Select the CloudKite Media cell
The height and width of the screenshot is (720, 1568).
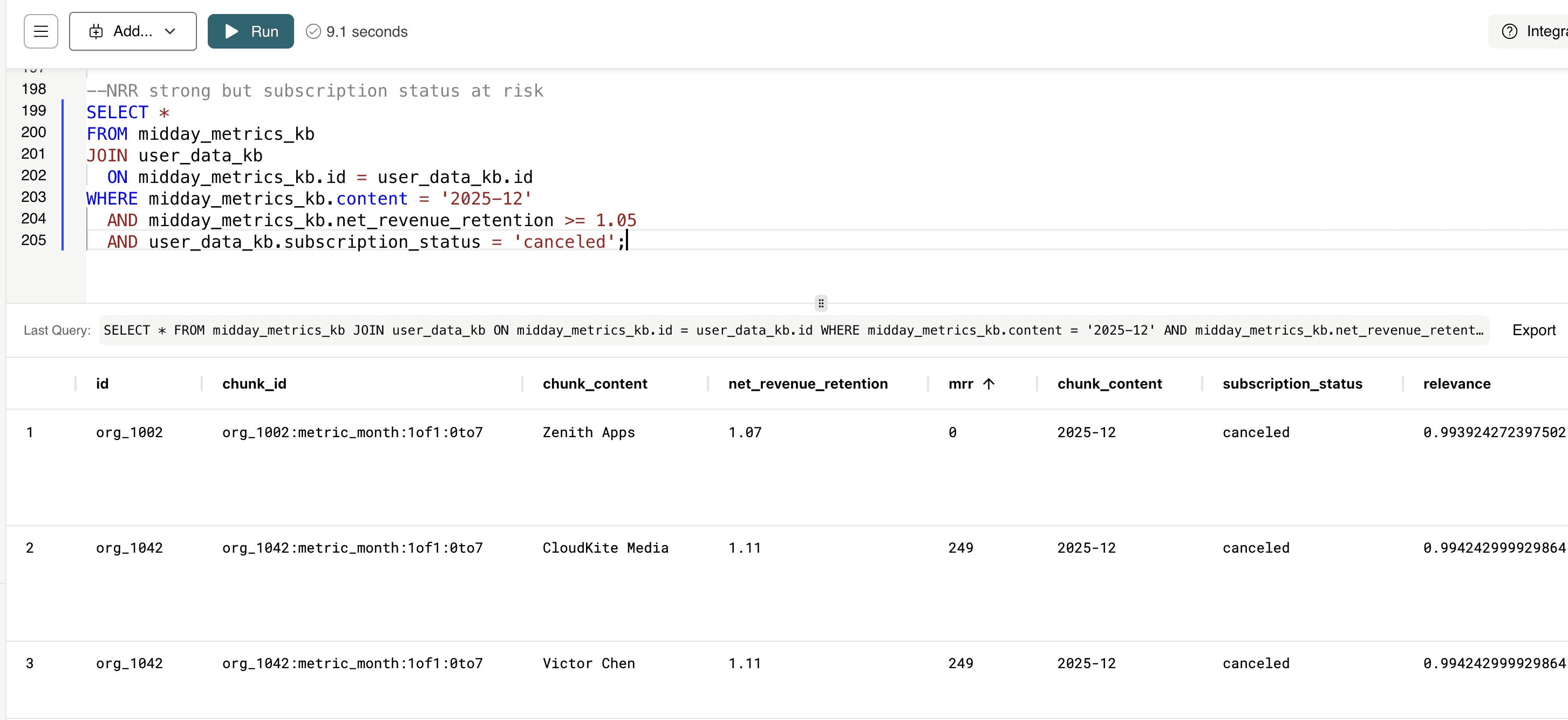click(605, 548)
